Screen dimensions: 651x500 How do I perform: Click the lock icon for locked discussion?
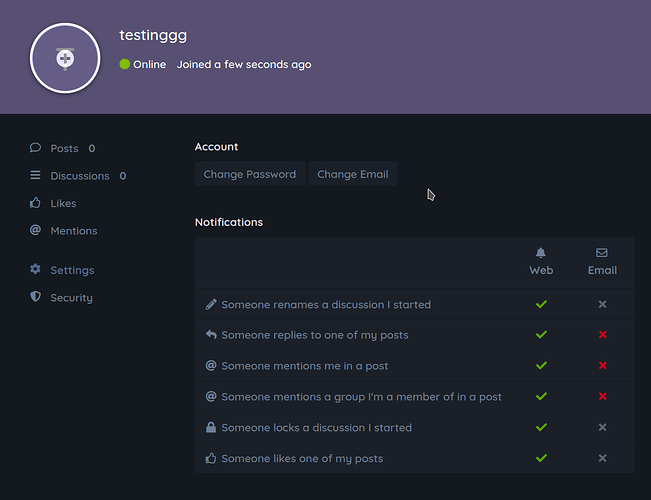click(211, 427)
